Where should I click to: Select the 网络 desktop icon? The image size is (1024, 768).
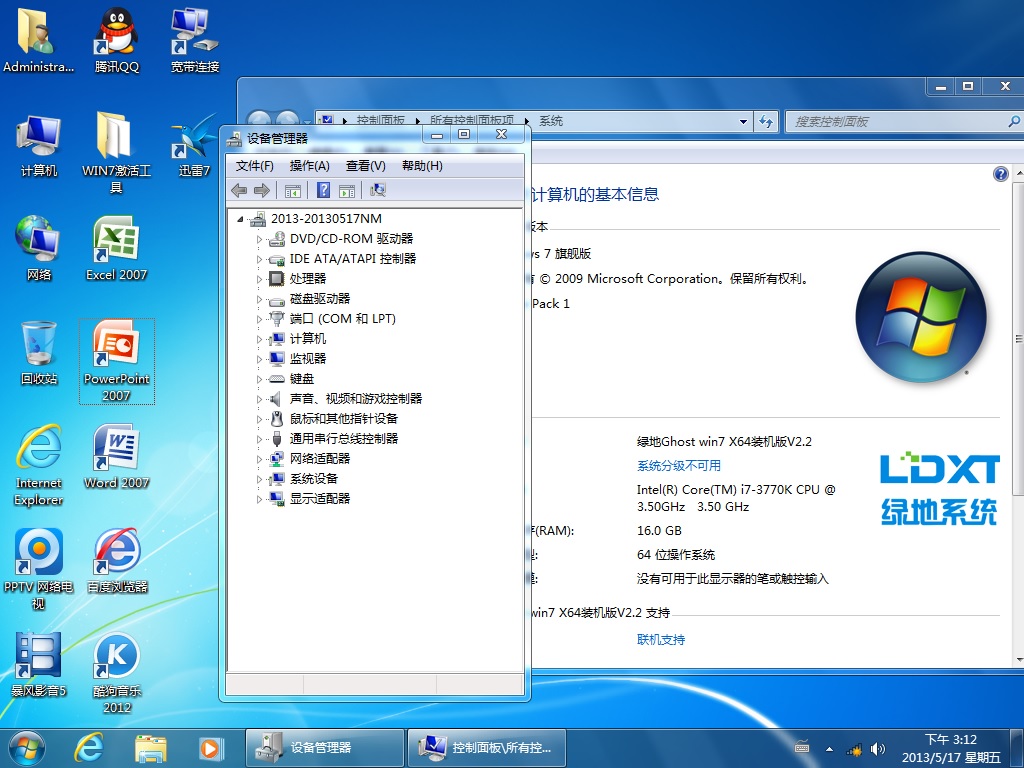pos(39,249)
